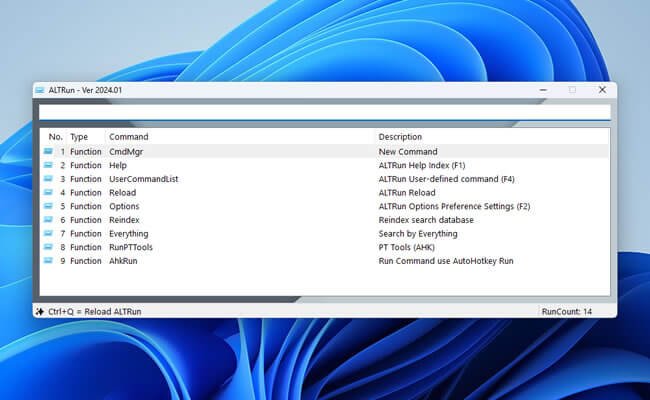Click the 'ALTRun Reload' description

tap(407, 193)
